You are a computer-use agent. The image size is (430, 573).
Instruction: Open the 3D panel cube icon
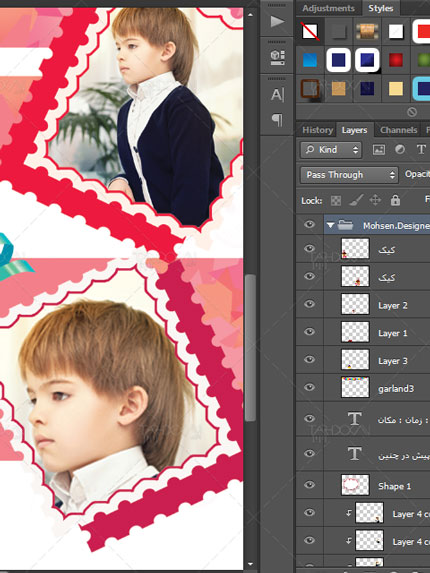277,58
